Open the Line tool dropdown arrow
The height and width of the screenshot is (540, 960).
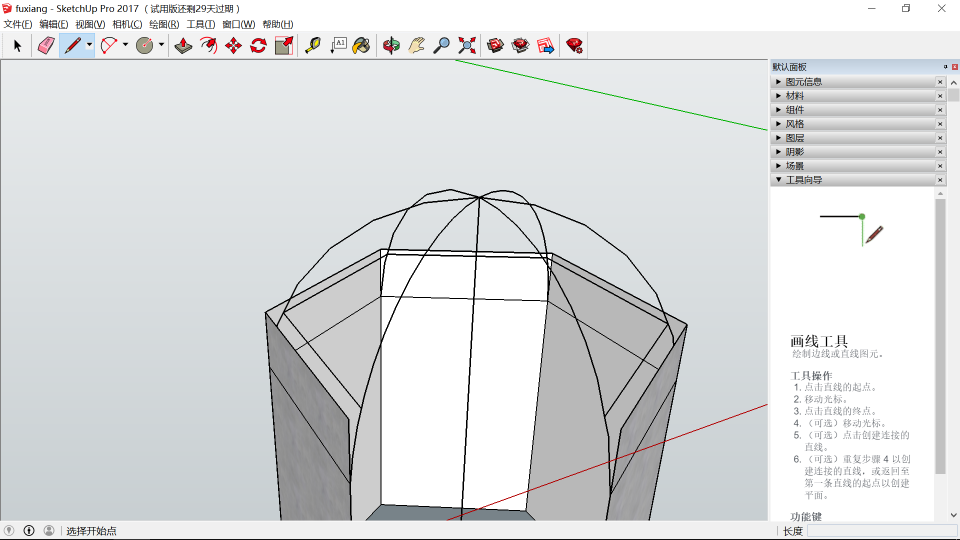point(89,45)
